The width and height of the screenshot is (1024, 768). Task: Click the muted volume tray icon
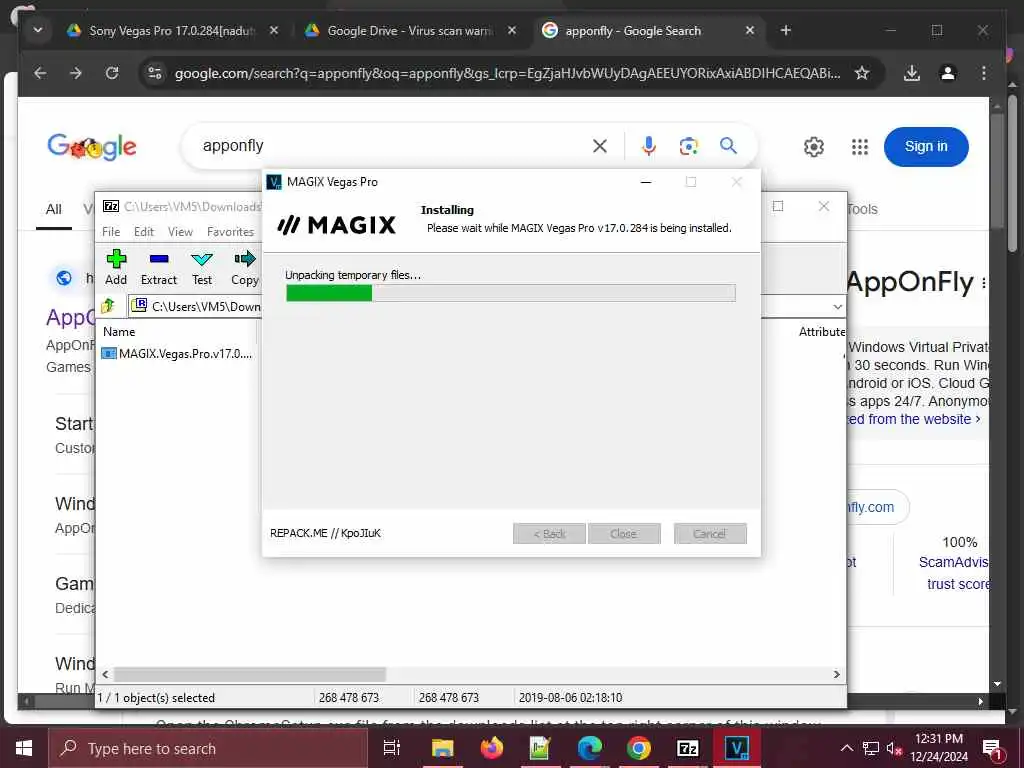[x=894, y=748]
